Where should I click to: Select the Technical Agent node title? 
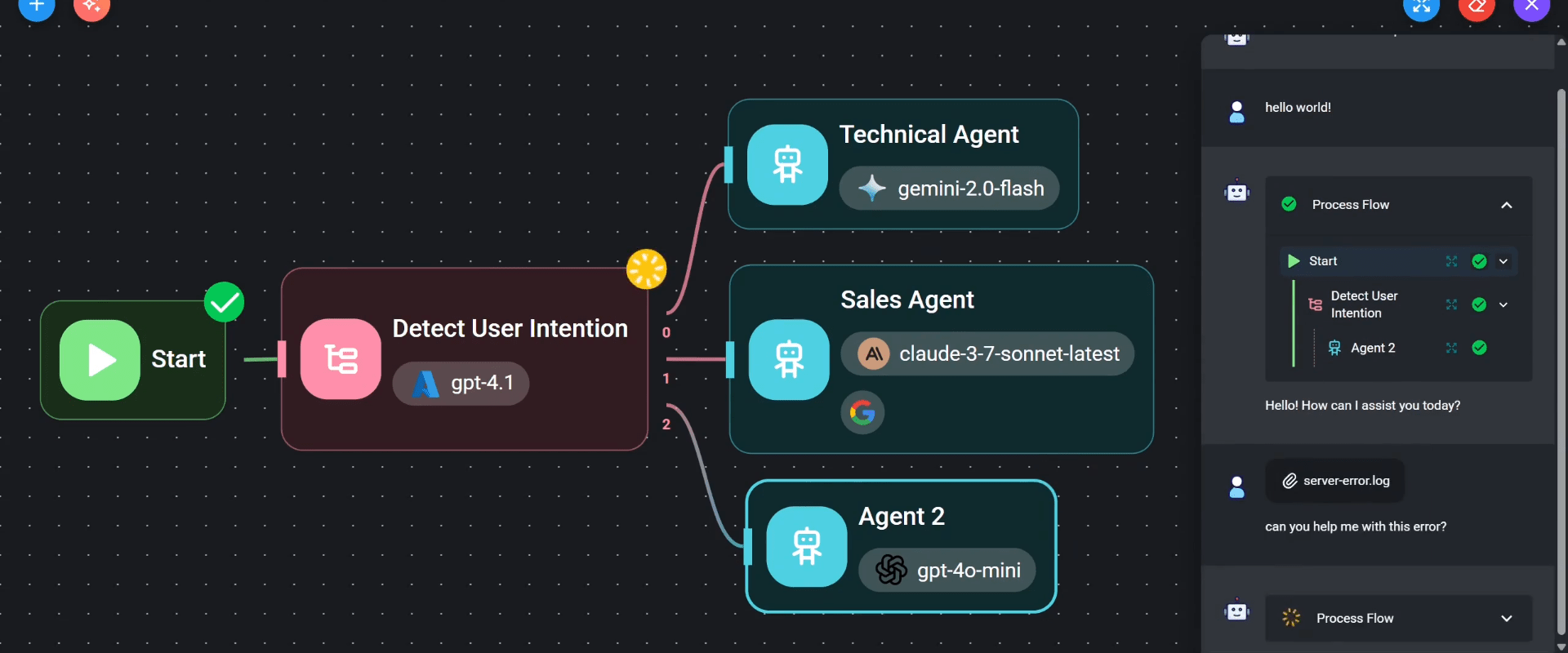point(929,134)
